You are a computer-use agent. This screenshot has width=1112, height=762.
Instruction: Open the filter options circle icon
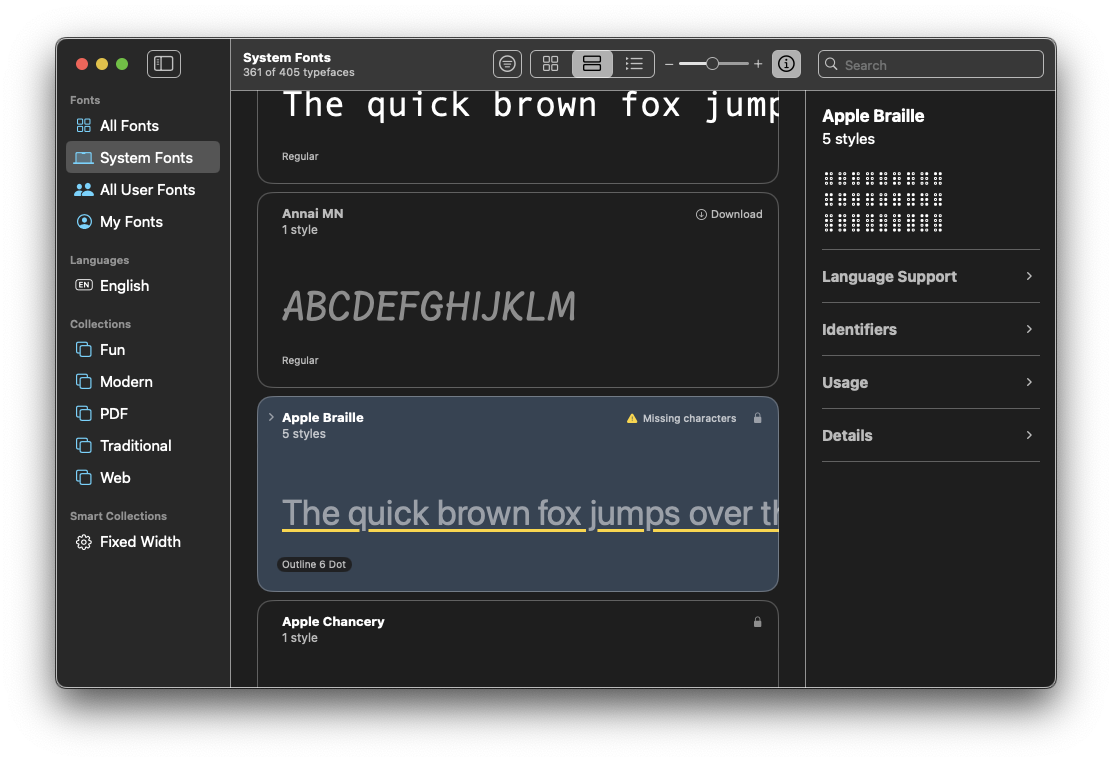point(507,64)
